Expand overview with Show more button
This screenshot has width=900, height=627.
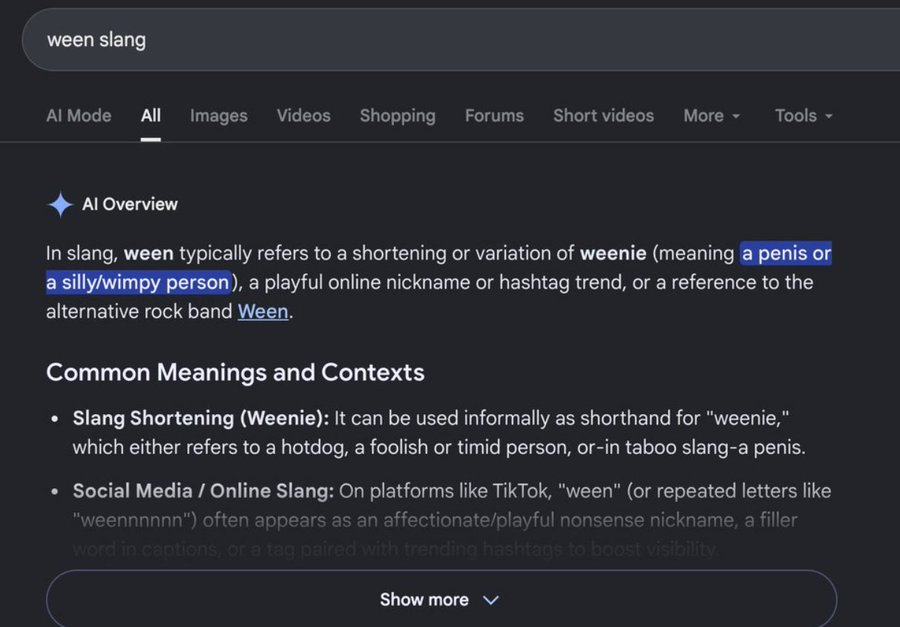point(441,599)
